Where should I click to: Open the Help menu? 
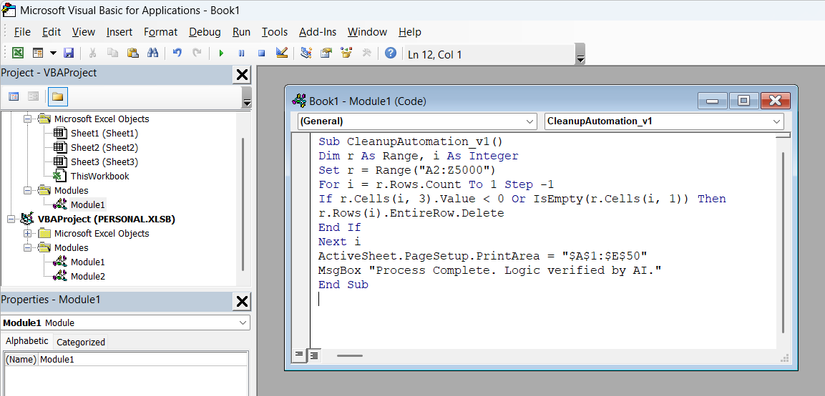(410, 32)
